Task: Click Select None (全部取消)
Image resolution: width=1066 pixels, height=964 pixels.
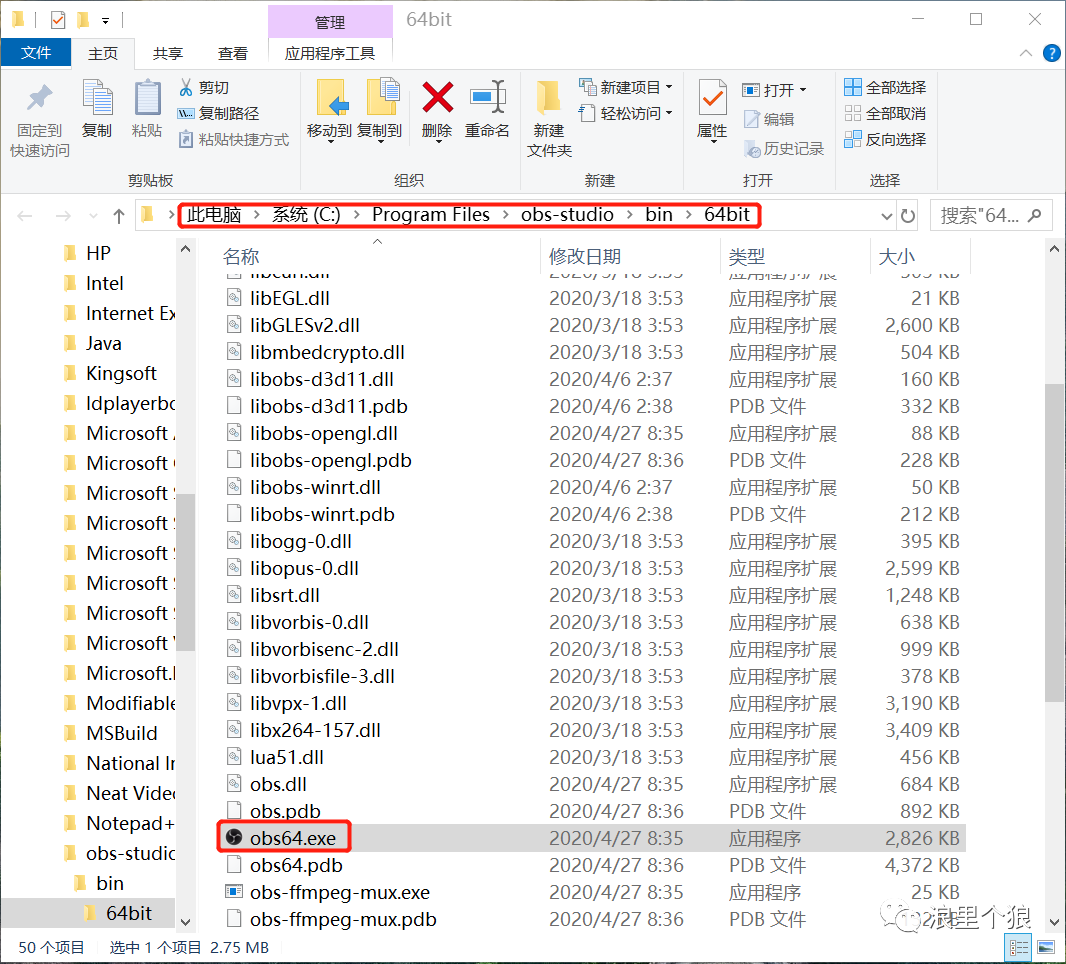Action: [885, 113]
